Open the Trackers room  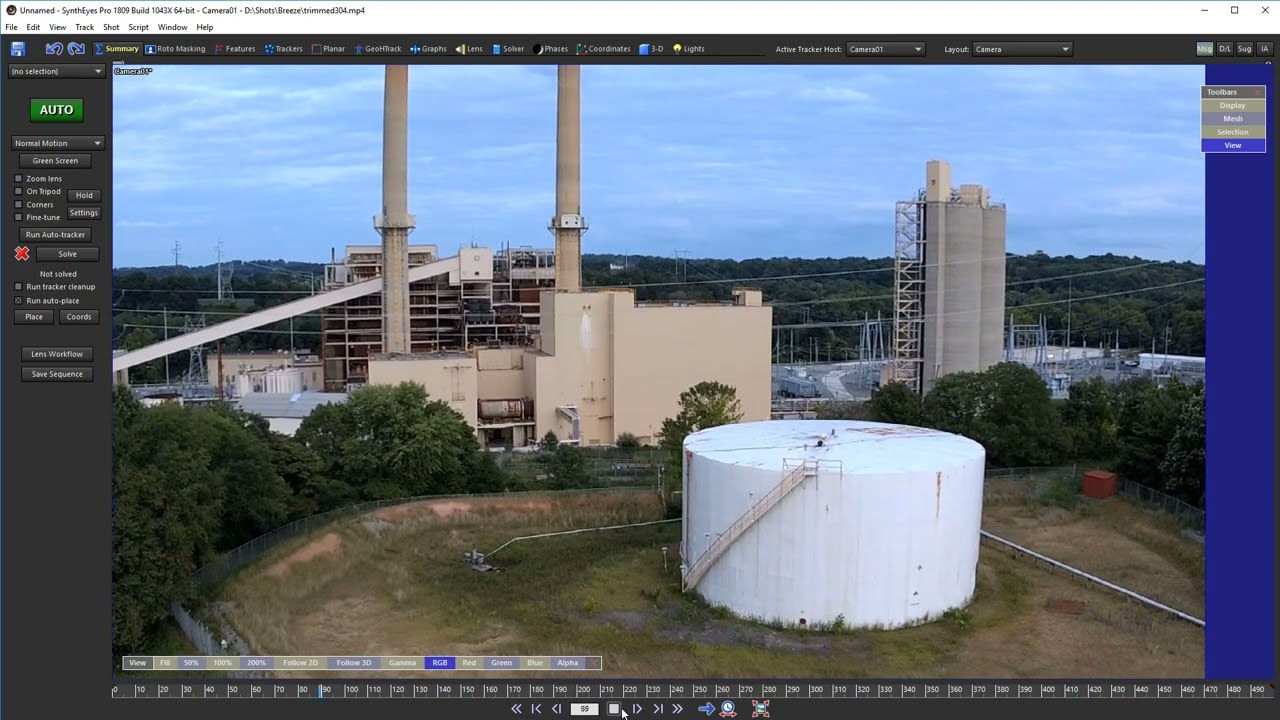(x=283, y=48)
